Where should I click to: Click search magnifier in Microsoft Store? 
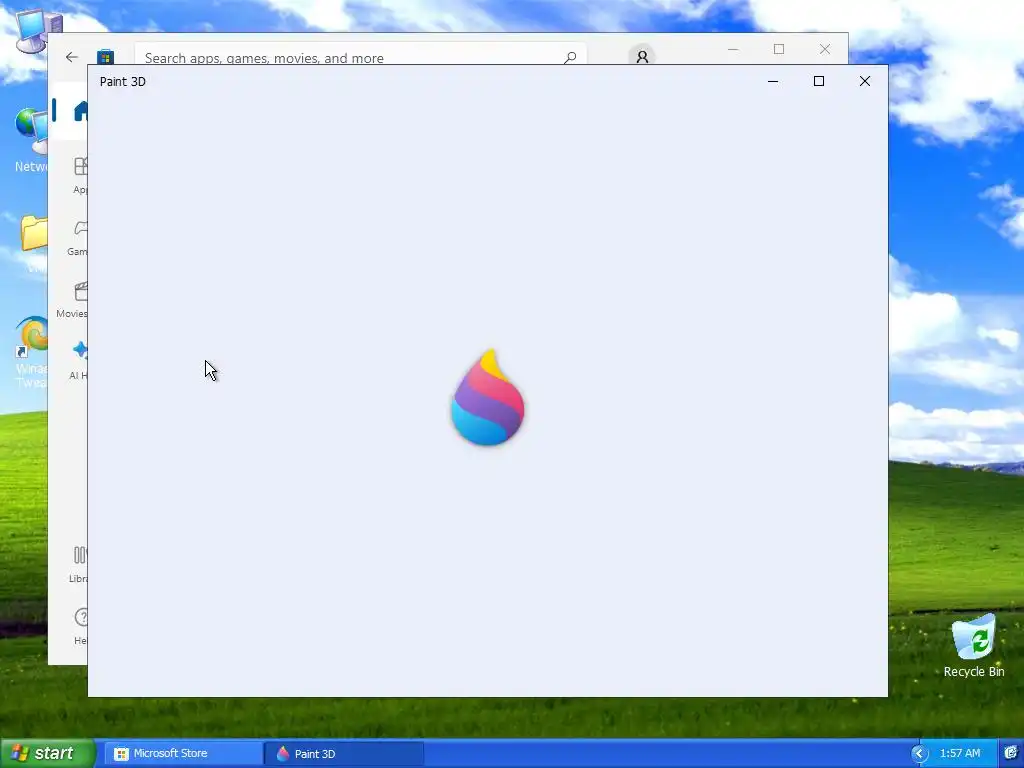pos(570,57)
